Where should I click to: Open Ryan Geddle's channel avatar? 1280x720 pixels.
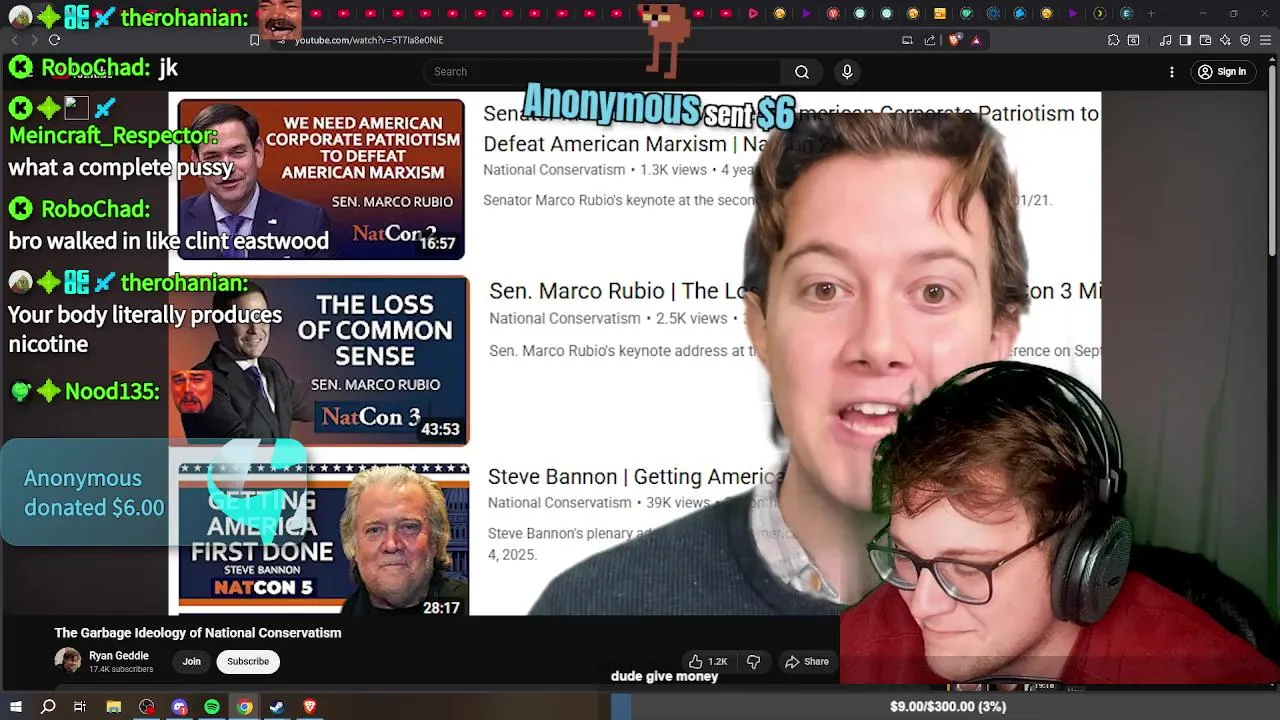[68, 661]
